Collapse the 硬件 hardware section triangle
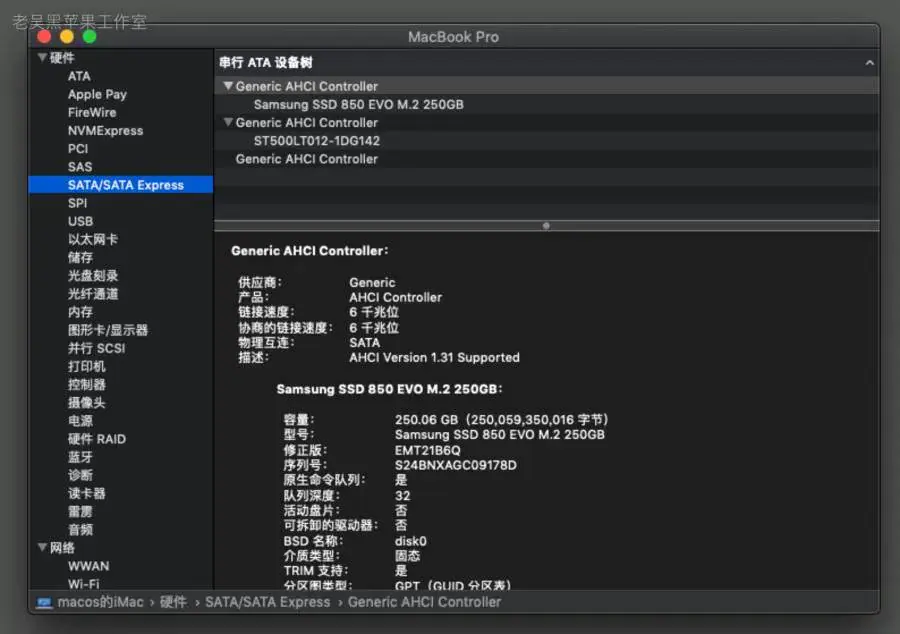Image resolution: width=900 pixels, height=634 pixels. (x=42, y=57)
